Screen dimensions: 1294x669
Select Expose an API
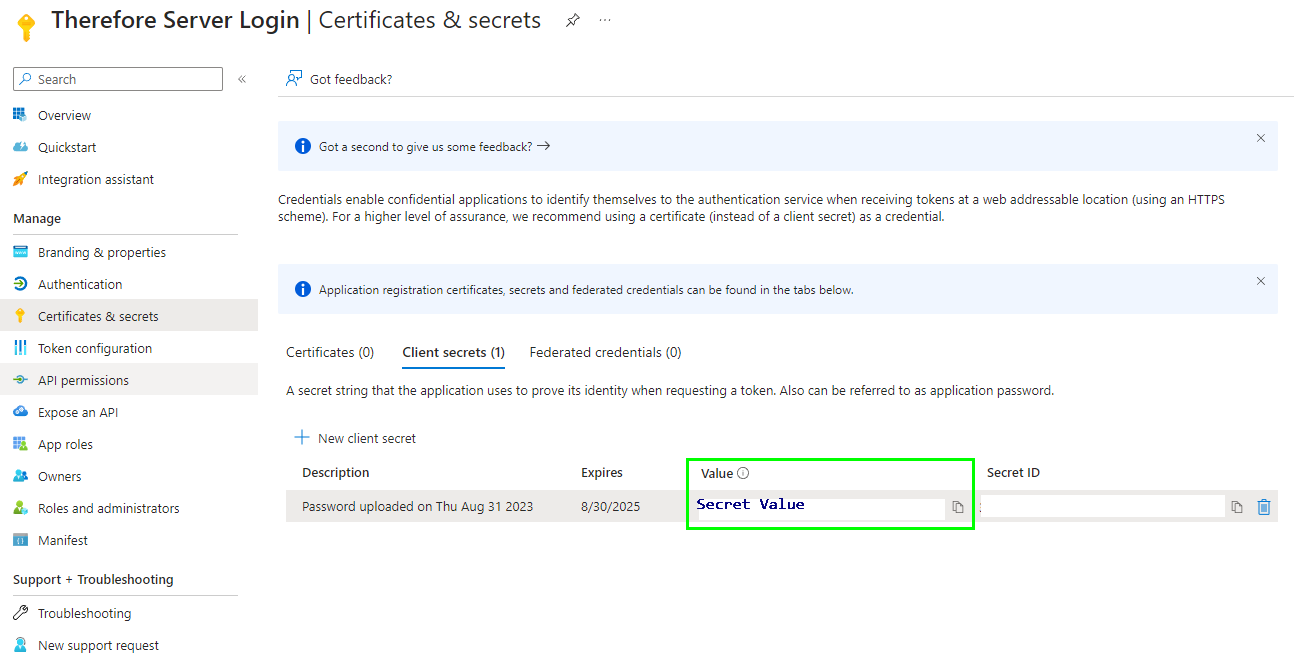coord(76,412)
